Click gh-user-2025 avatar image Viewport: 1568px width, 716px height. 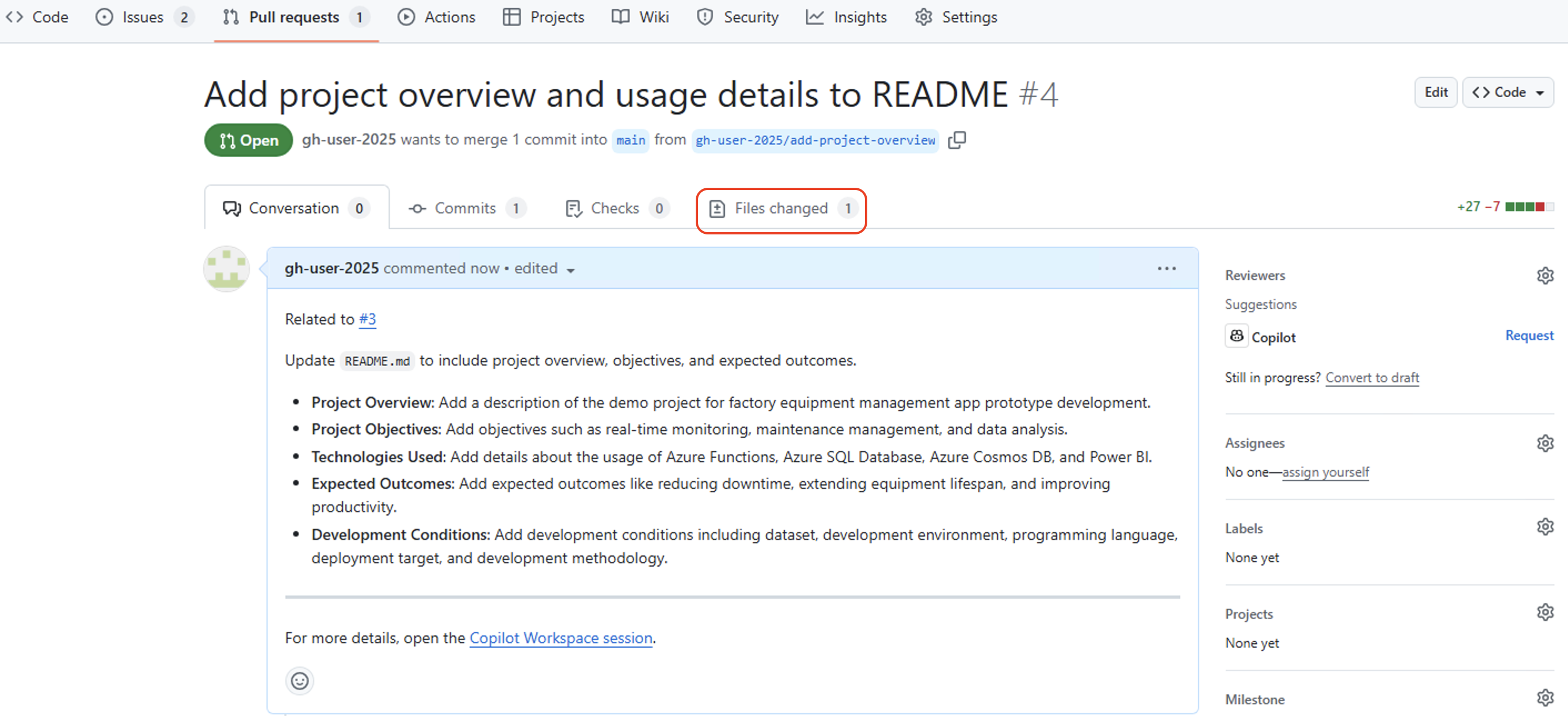pos(227,268)
